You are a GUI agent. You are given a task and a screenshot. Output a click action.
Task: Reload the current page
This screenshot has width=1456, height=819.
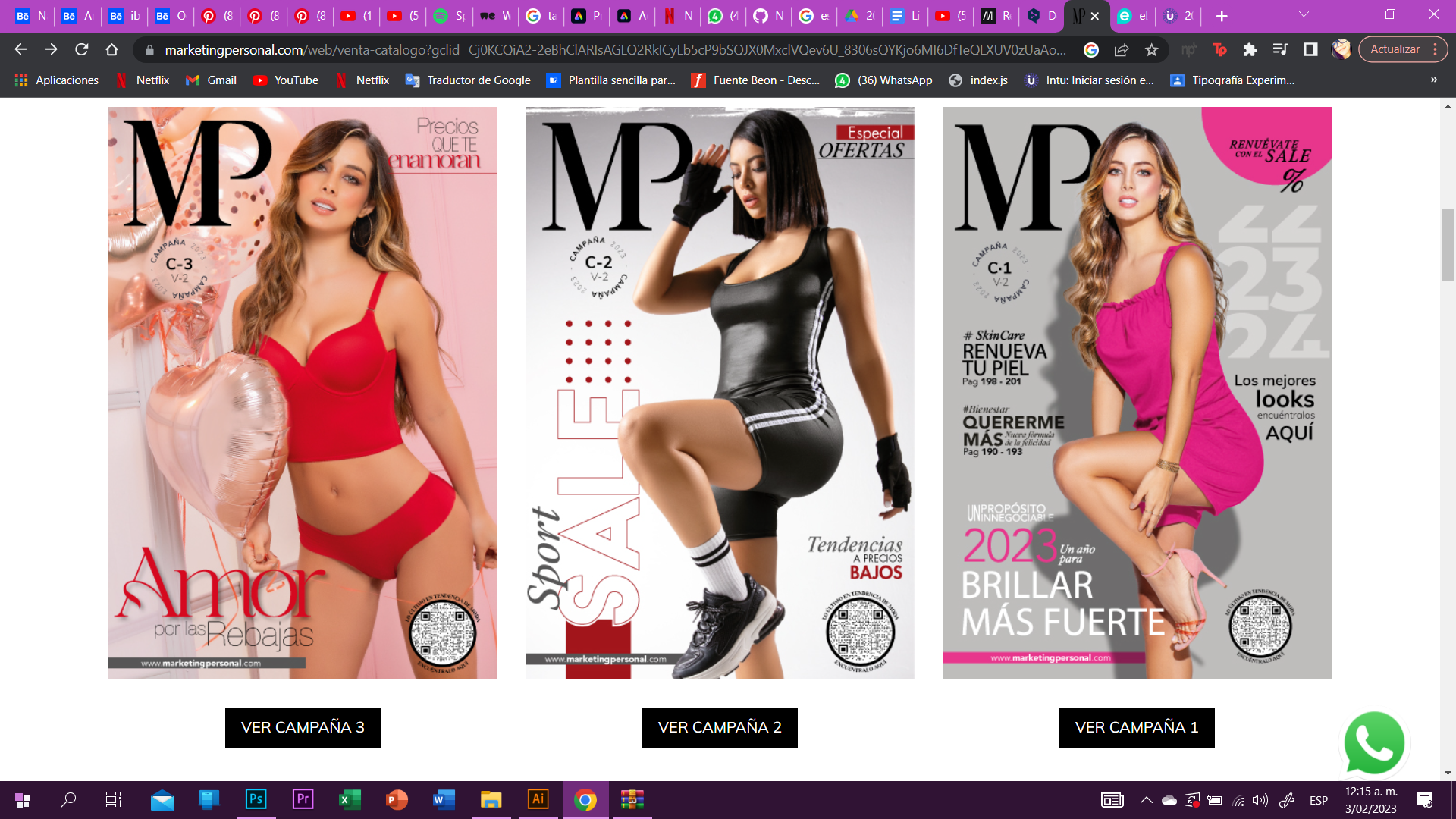point(82,49)
